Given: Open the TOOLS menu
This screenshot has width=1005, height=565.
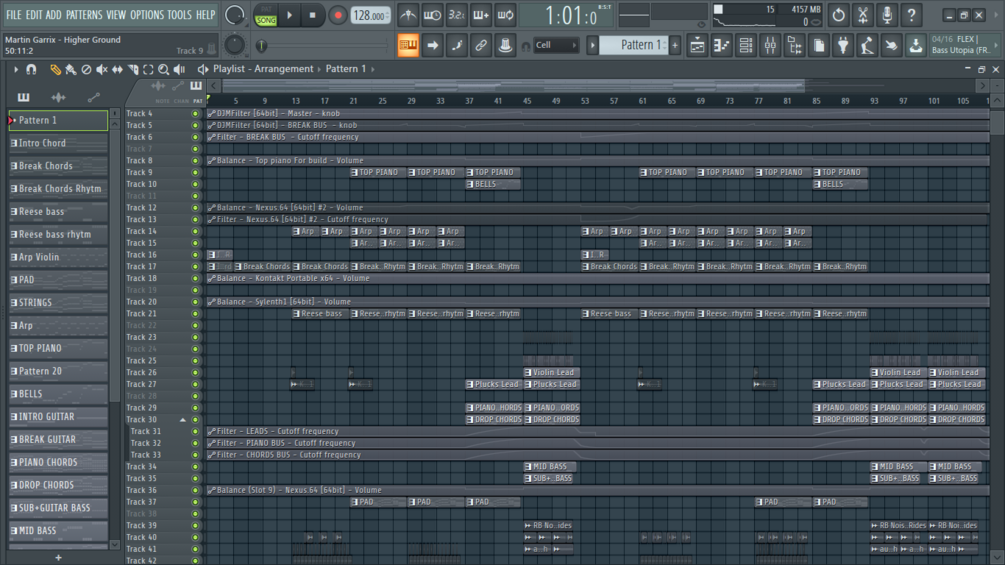Looking at the screenshot, I should click(x=179, y=15).
